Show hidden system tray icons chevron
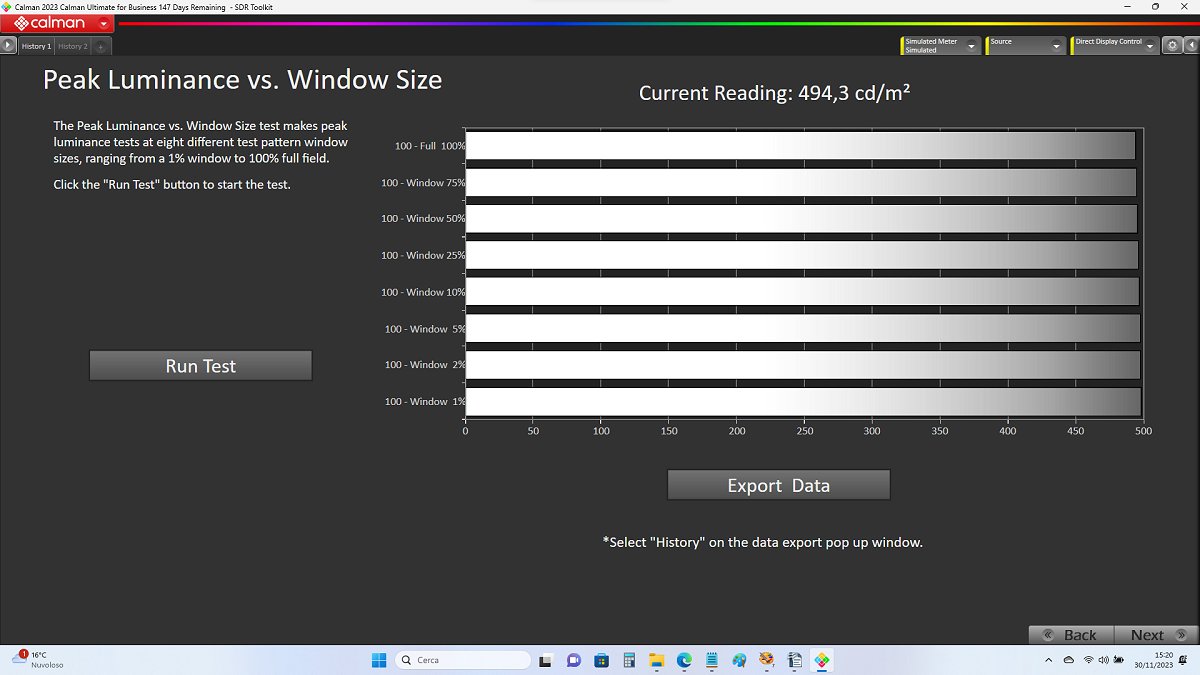The image size is (1200, 675). tap(1048, 660)
